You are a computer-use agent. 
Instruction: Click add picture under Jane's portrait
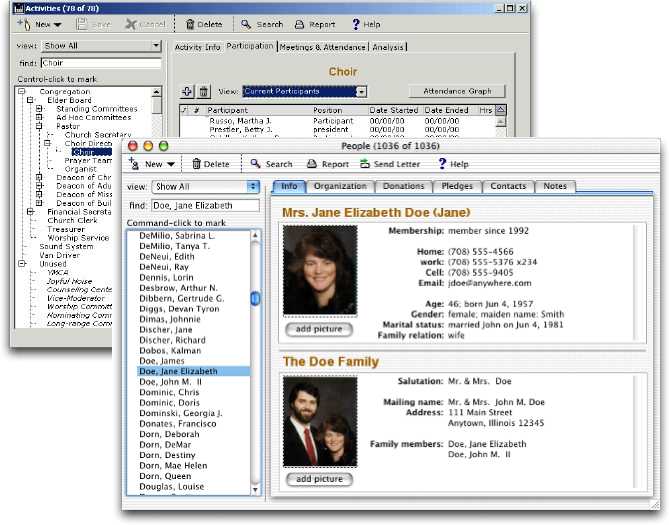click(319, 328)
